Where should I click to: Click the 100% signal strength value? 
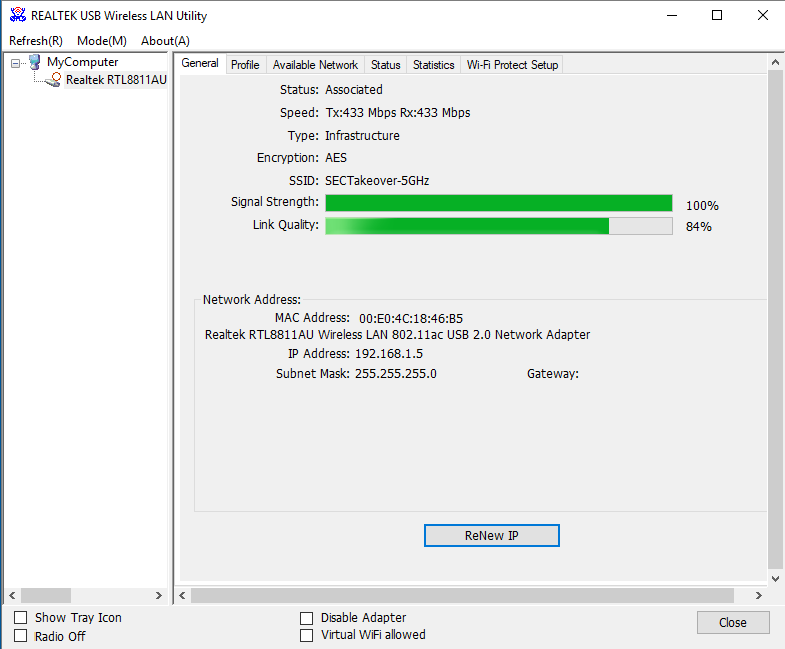click(702, 205)
